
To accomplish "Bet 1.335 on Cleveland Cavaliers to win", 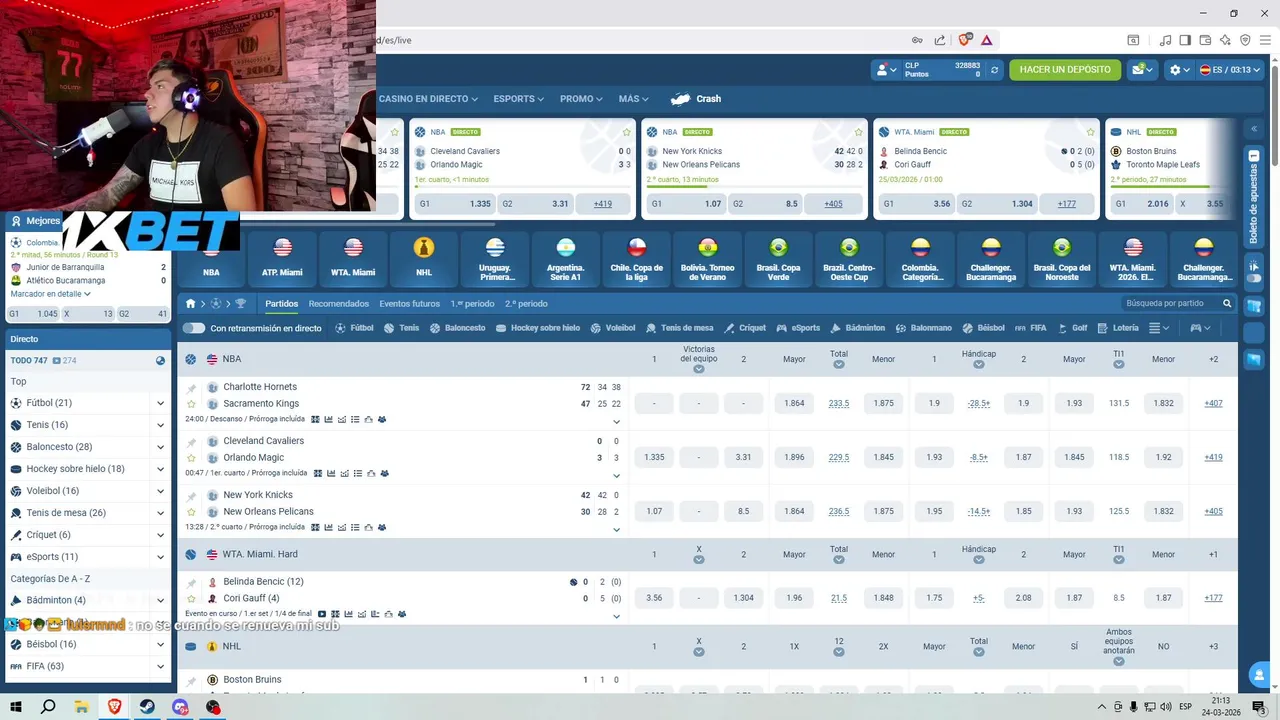I will click(654, 457).
